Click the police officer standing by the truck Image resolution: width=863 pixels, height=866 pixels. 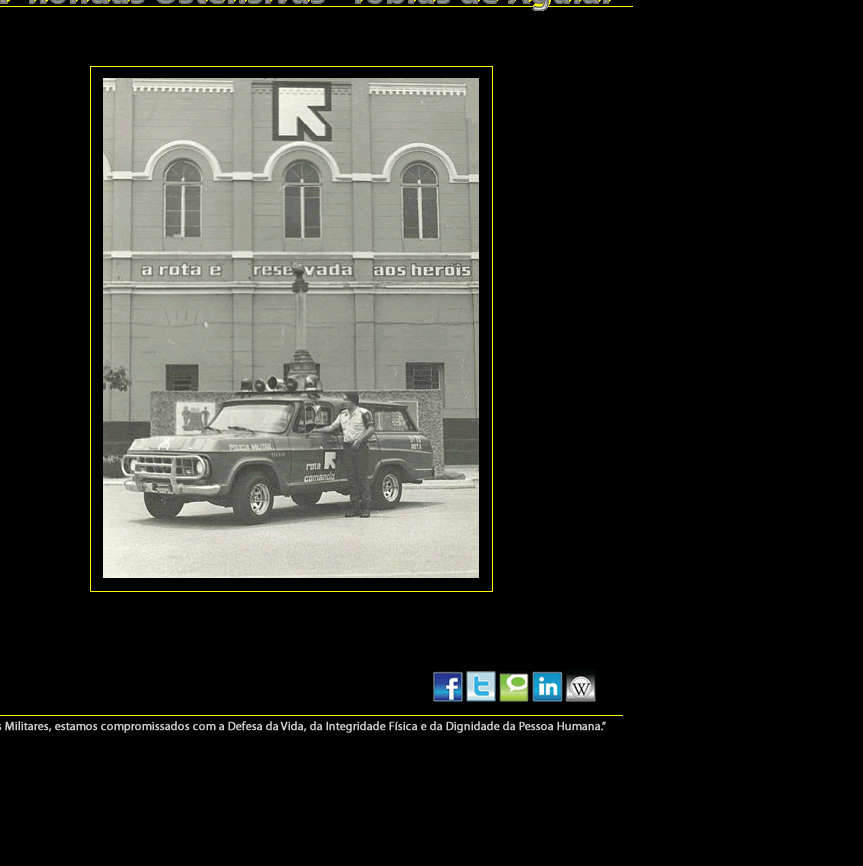353,452
